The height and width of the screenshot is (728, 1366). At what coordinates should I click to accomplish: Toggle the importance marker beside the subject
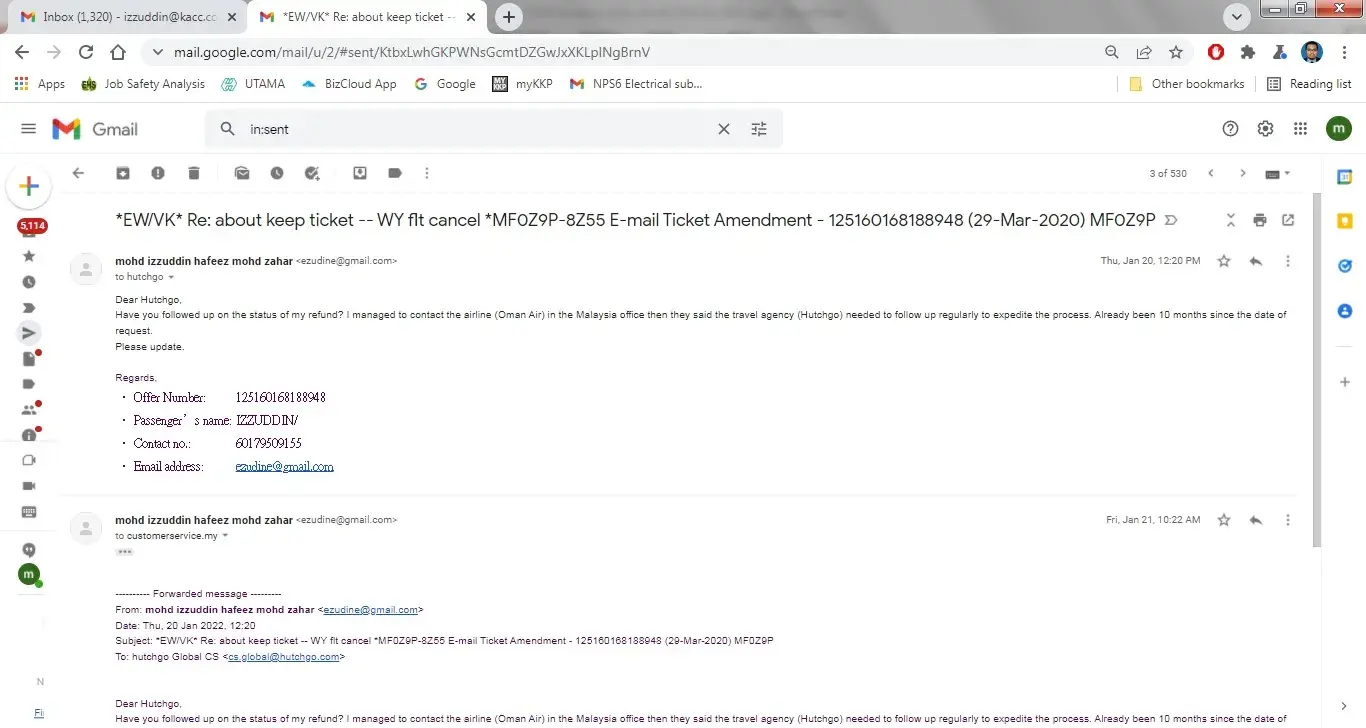(1172, 220)
